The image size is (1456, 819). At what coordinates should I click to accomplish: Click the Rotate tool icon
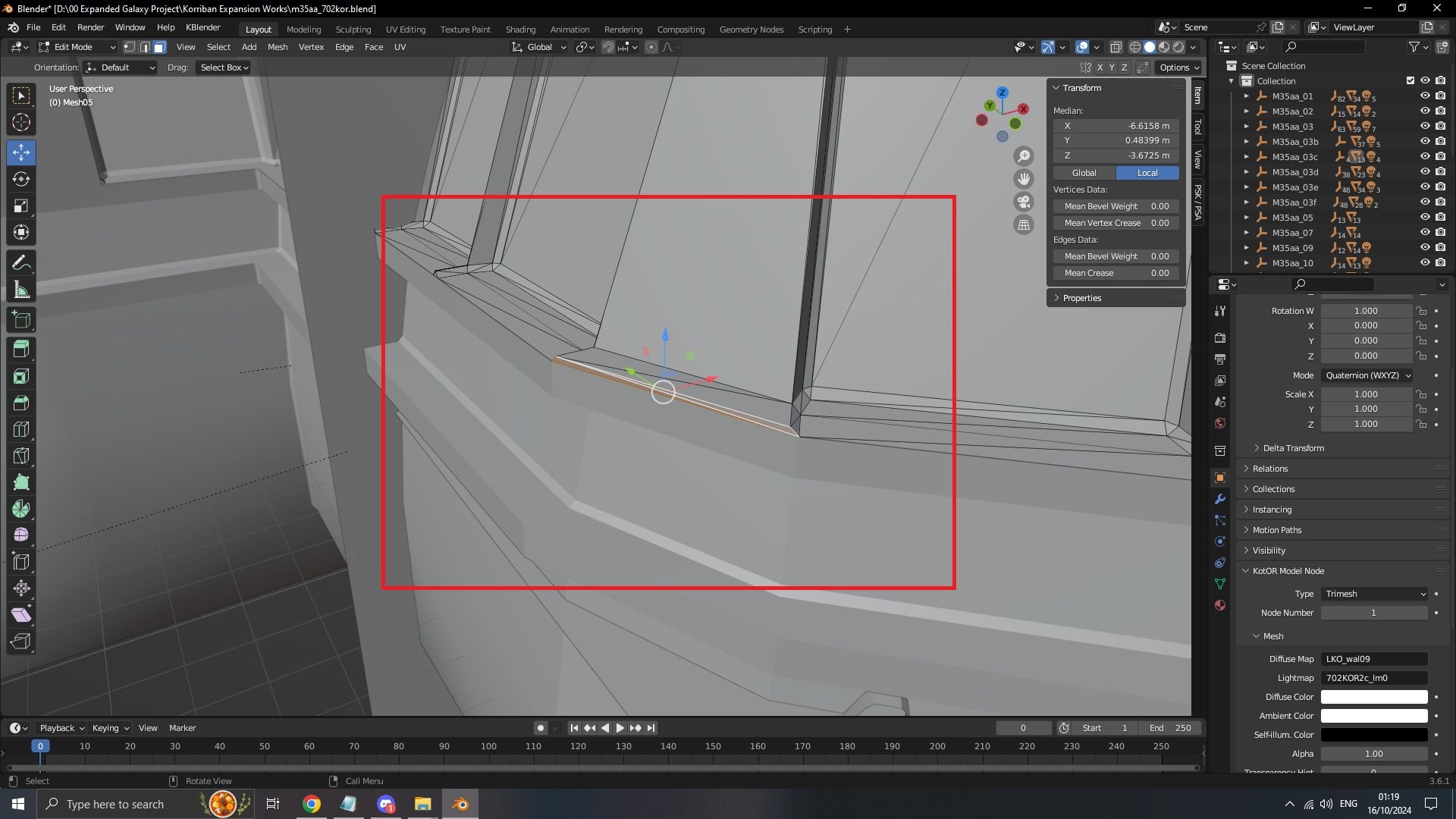(x=22, y=179)
